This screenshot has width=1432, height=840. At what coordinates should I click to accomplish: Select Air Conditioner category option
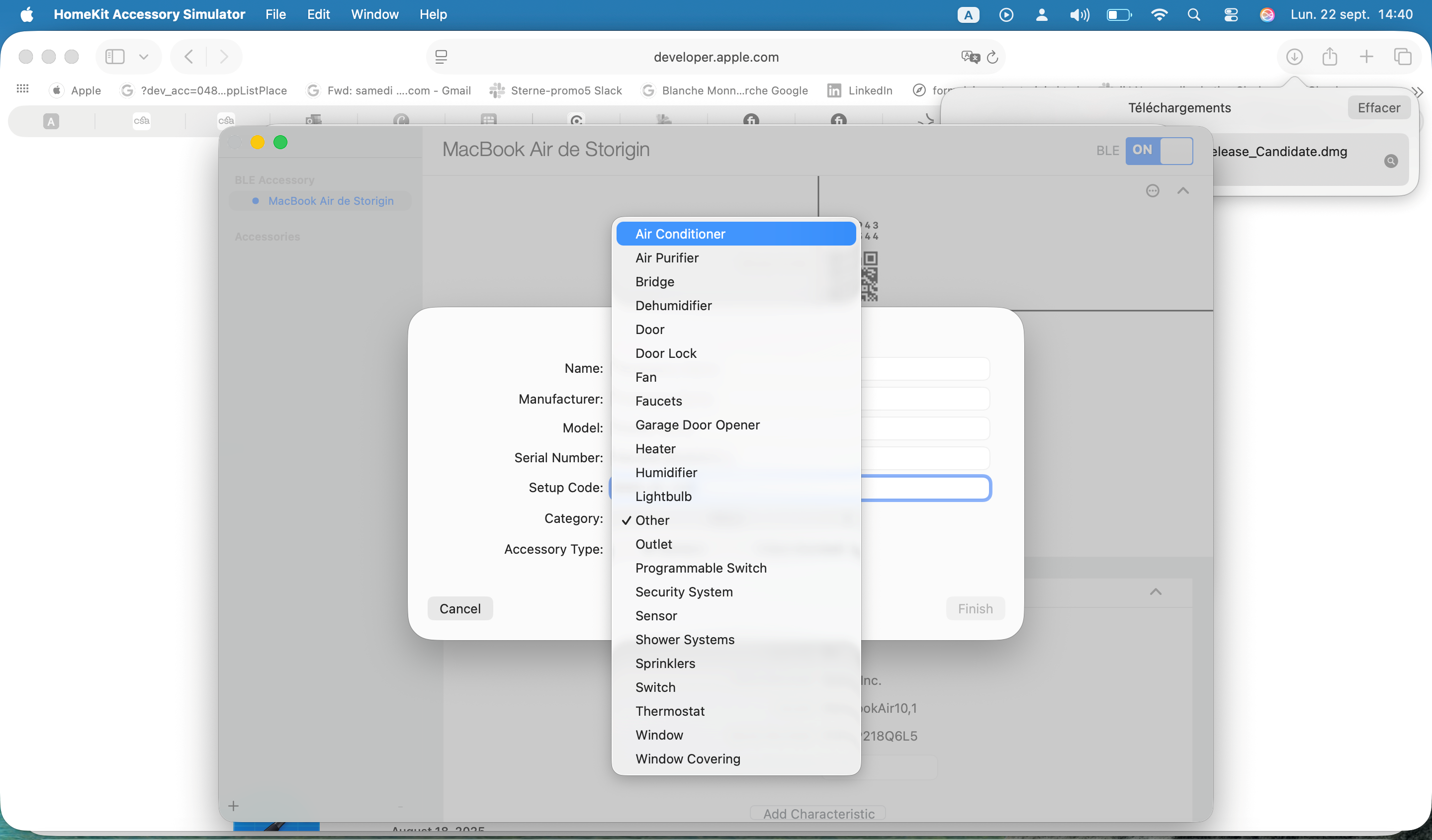coord(736,234)
